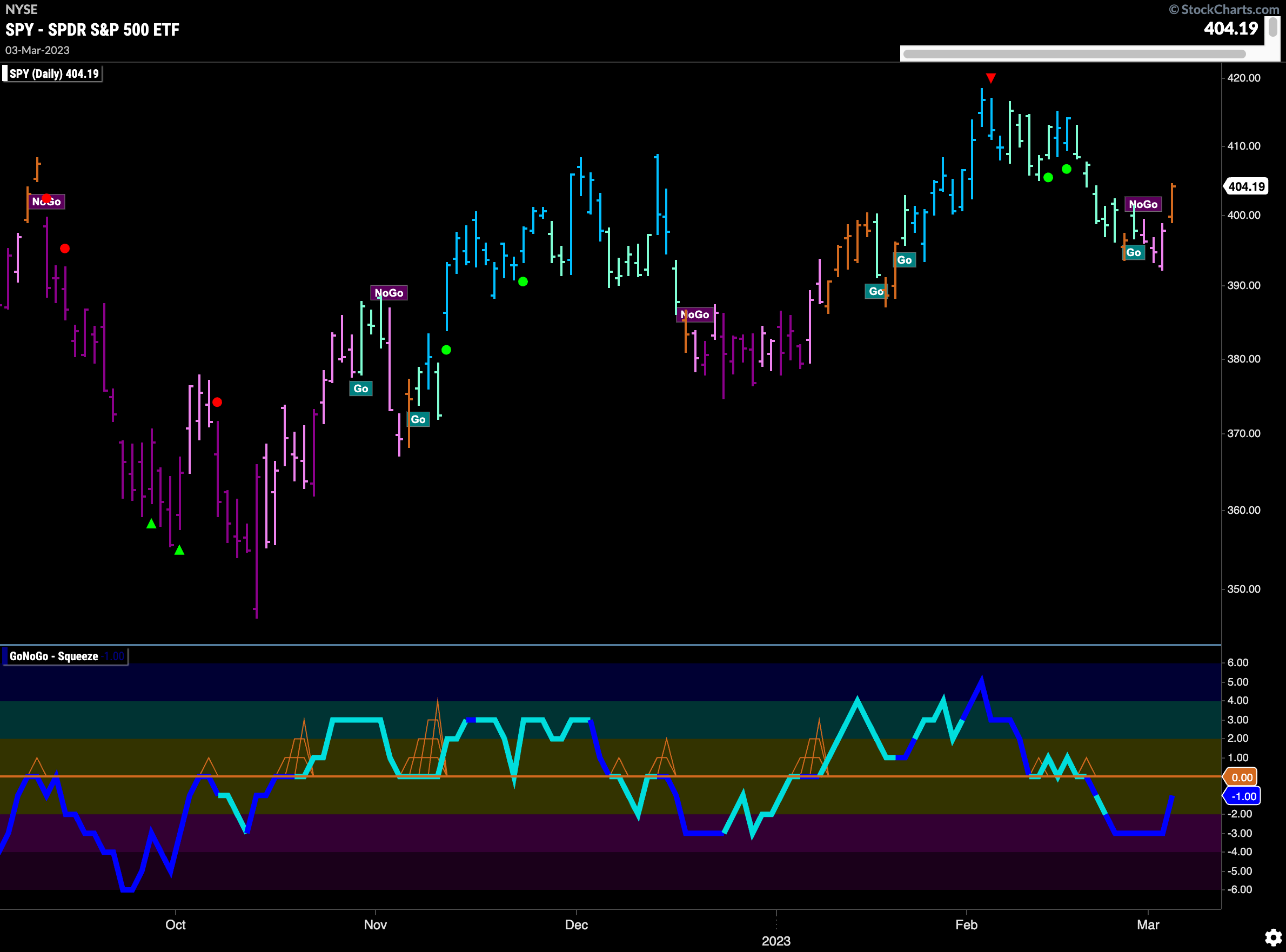Click the green dot marker near 390 in late November

523,282
